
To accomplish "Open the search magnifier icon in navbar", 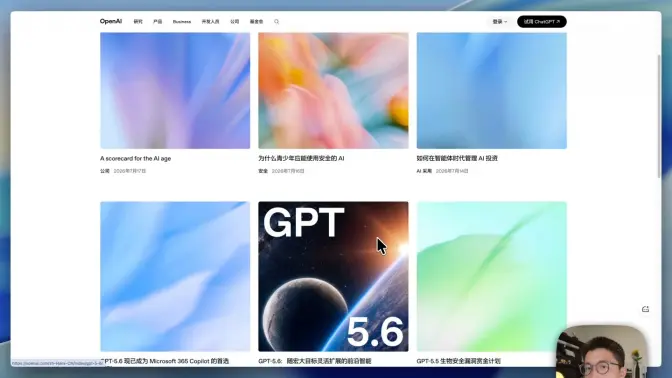I will [x=276, y=21].
